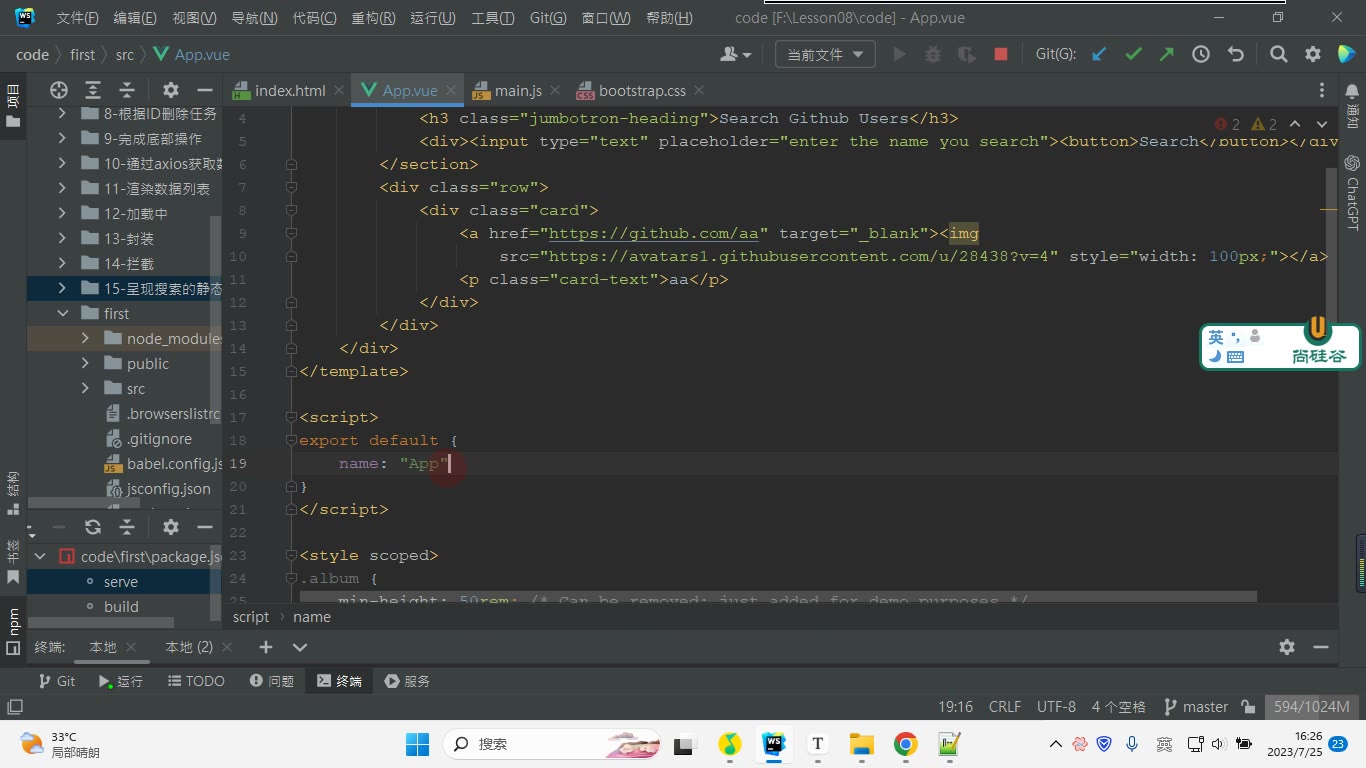Show Git history clock icon
The image size is (1366, 768).
[1201, 55]
